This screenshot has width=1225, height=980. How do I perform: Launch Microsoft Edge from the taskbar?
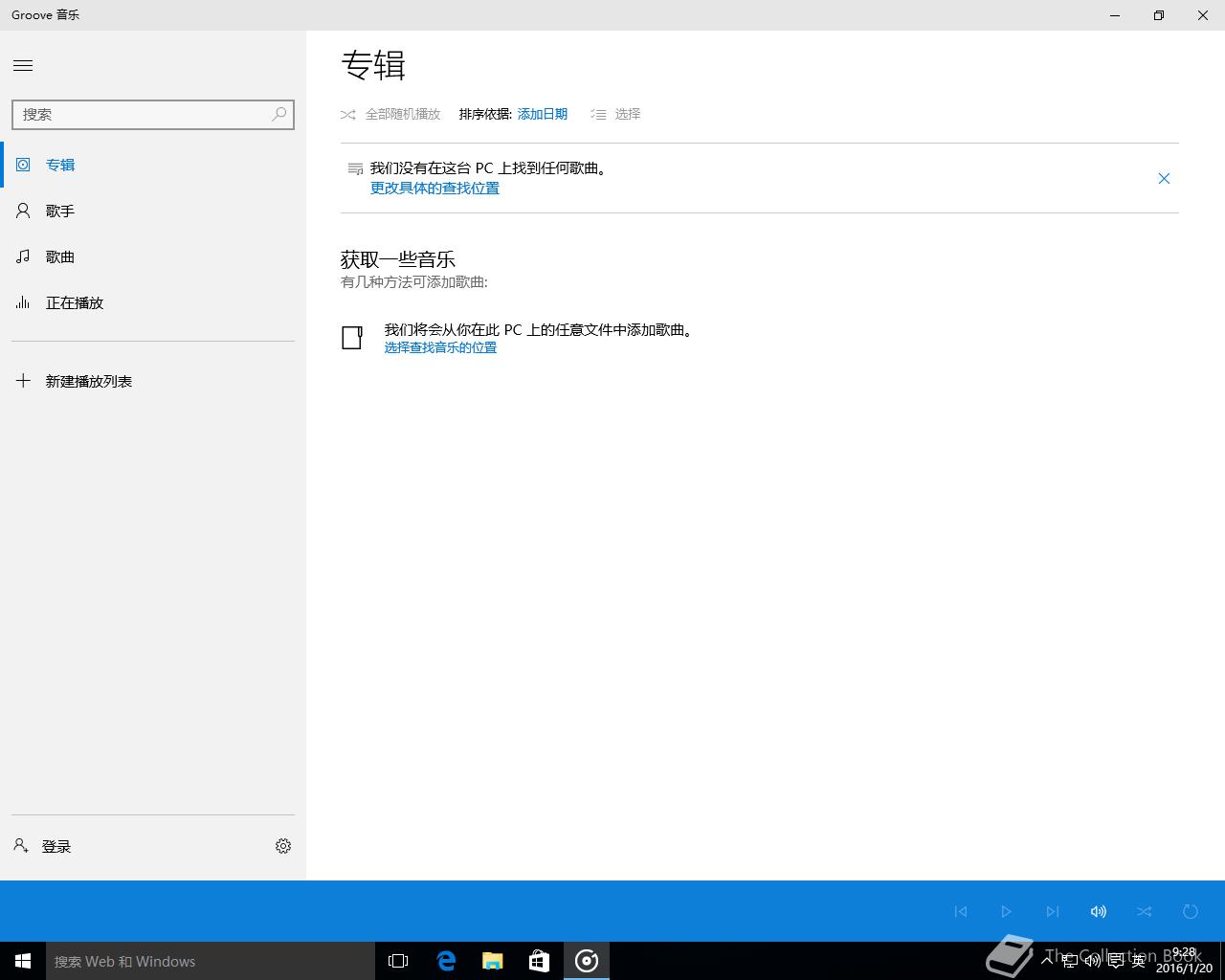(x=445, y=961)
